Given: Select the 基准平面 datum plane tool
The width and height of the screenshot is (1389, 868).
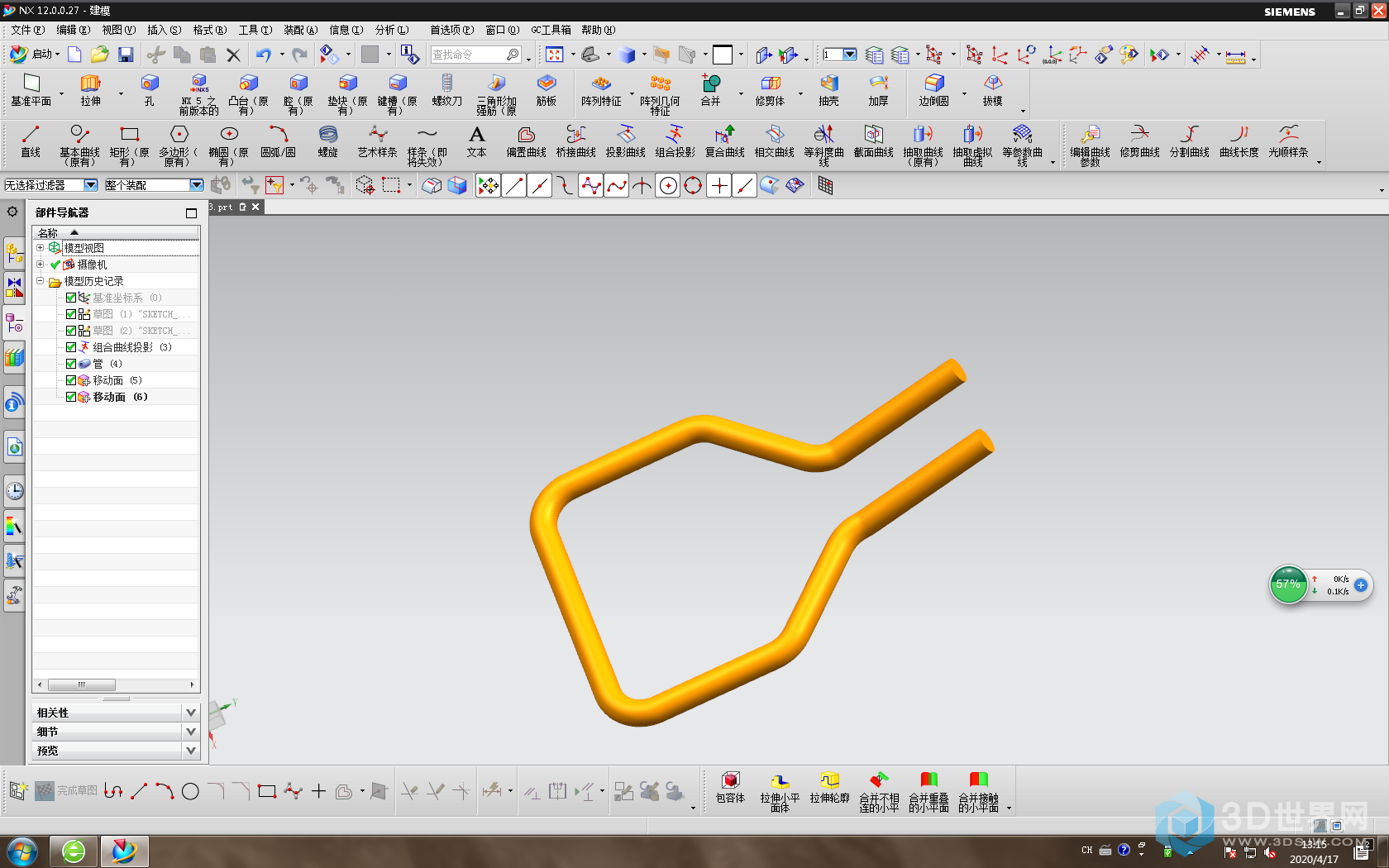Looking at the screenshot, I should point(31,90).
